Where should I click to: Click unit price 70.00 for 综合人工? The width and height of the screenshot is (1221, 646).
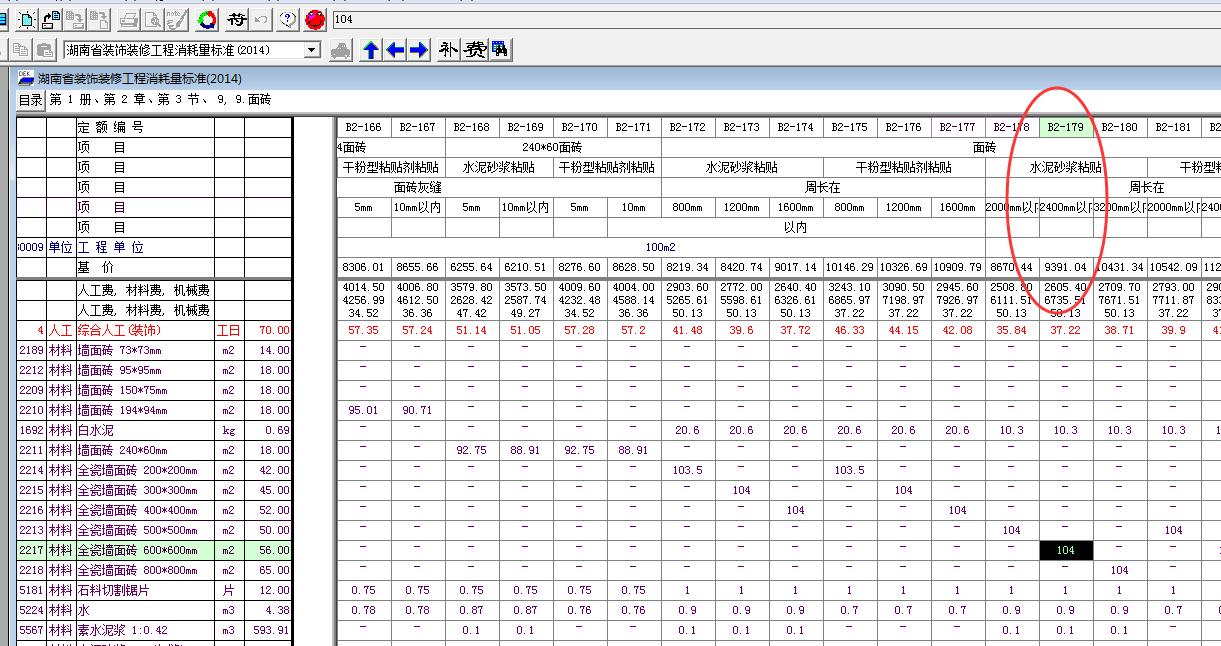(268, 330)
